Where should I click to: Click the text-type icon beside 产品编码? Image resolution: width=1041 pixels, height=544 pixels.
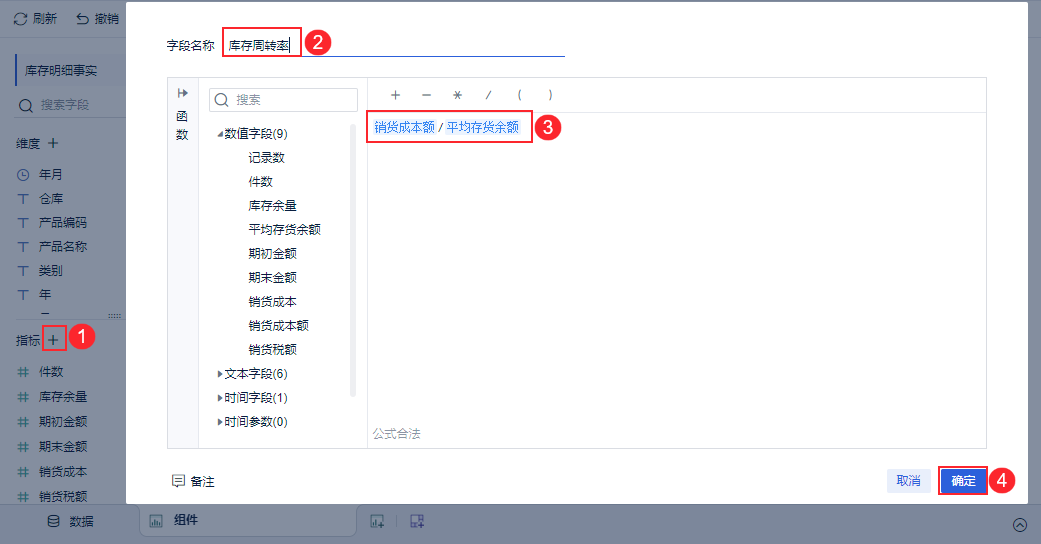(23, 223)
